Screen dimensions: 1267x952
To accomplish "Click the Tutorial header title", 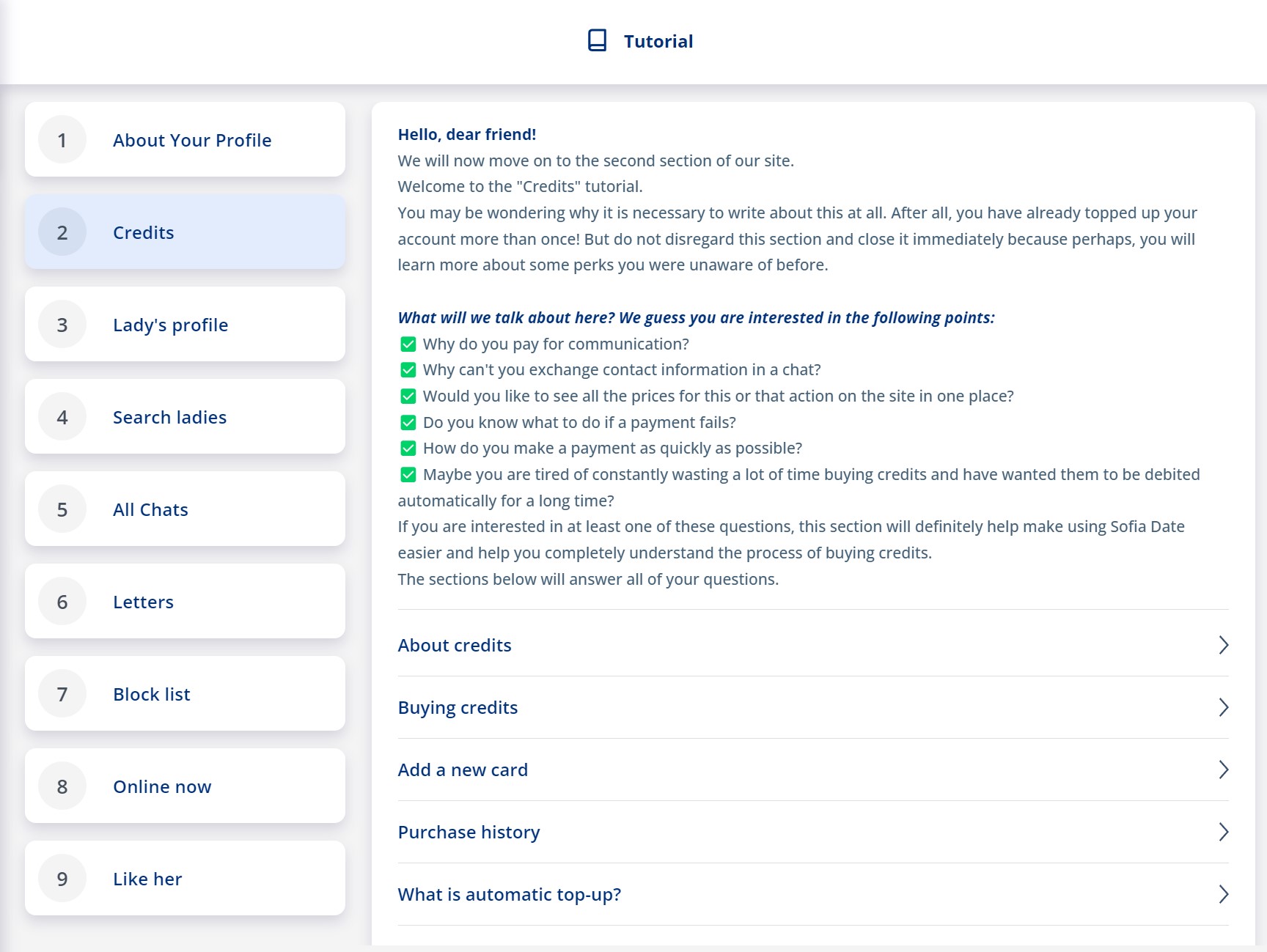I will (658, 41).
